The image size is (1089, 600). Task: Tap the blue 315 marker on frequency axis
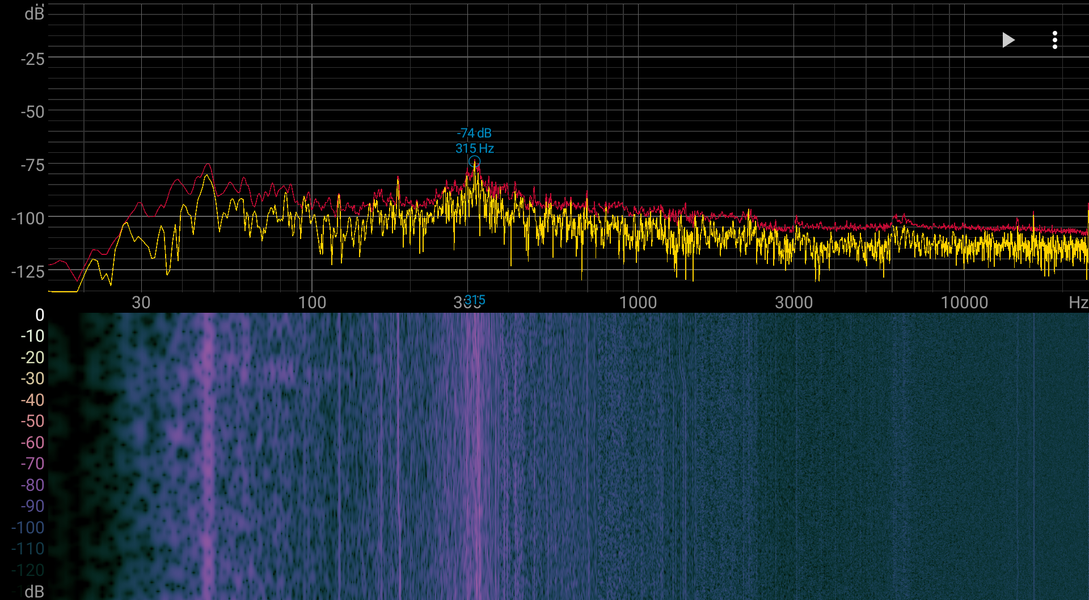475,300
